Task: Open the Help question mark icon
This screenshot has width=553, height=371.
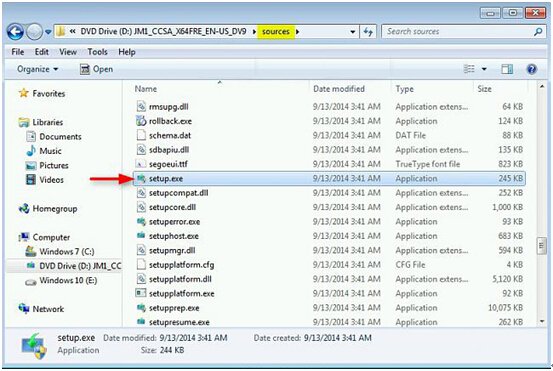Action: pos(531,69)
